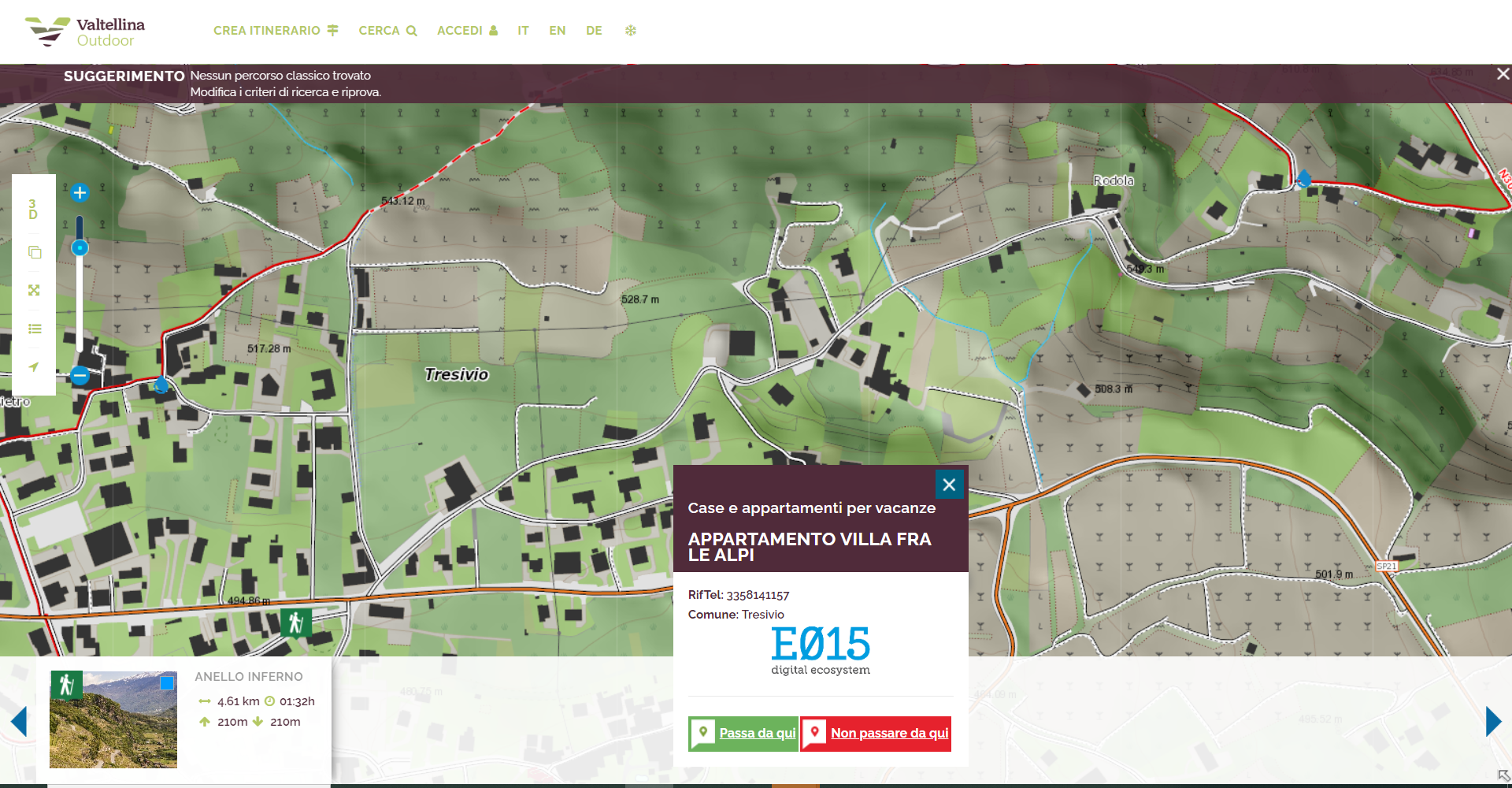Click the green hiker marker on map

pos(296,623)
